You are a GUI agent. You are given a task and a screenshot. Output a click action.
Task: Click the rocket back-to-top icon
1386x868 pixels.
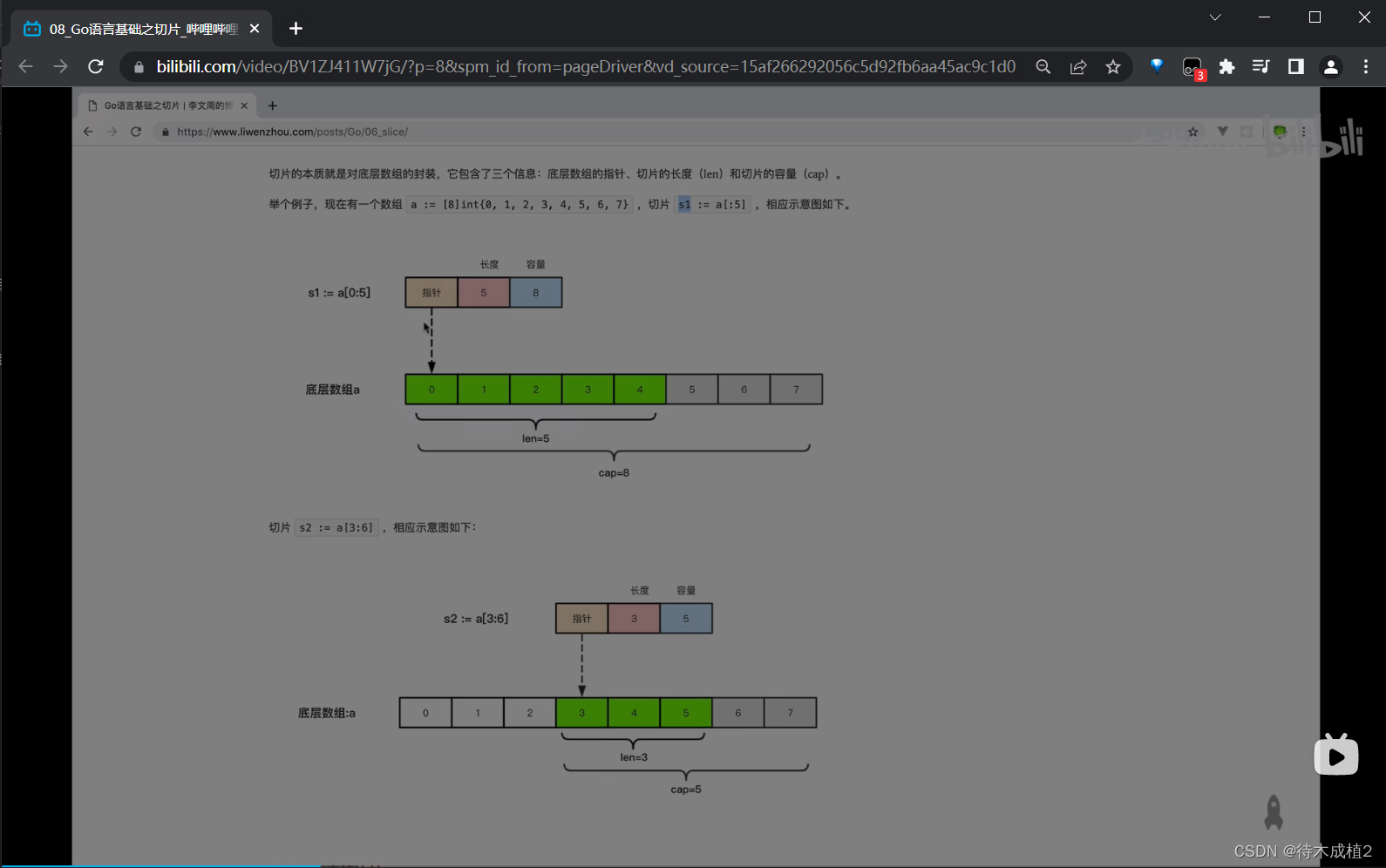[x=1274, y=812]
